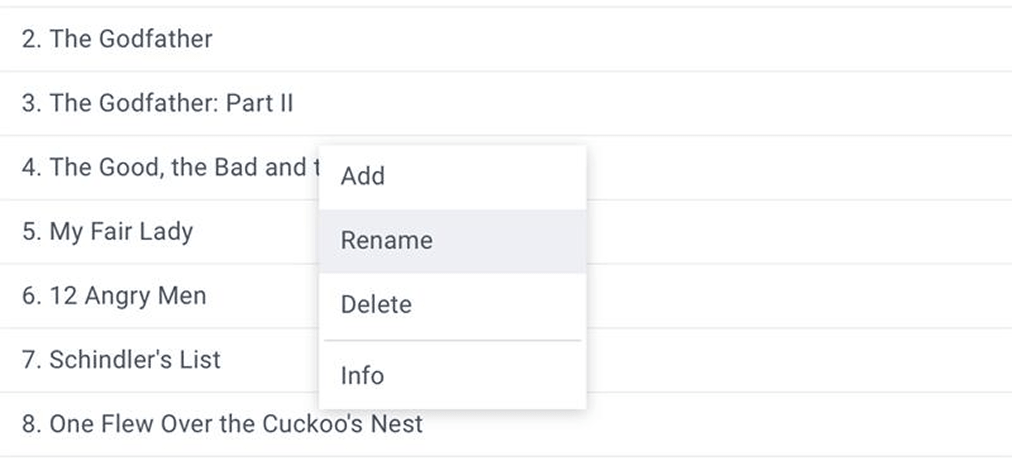This screenshot has width=1012, height=466.
Task: Select list item number 6
Action: [114, 296]
